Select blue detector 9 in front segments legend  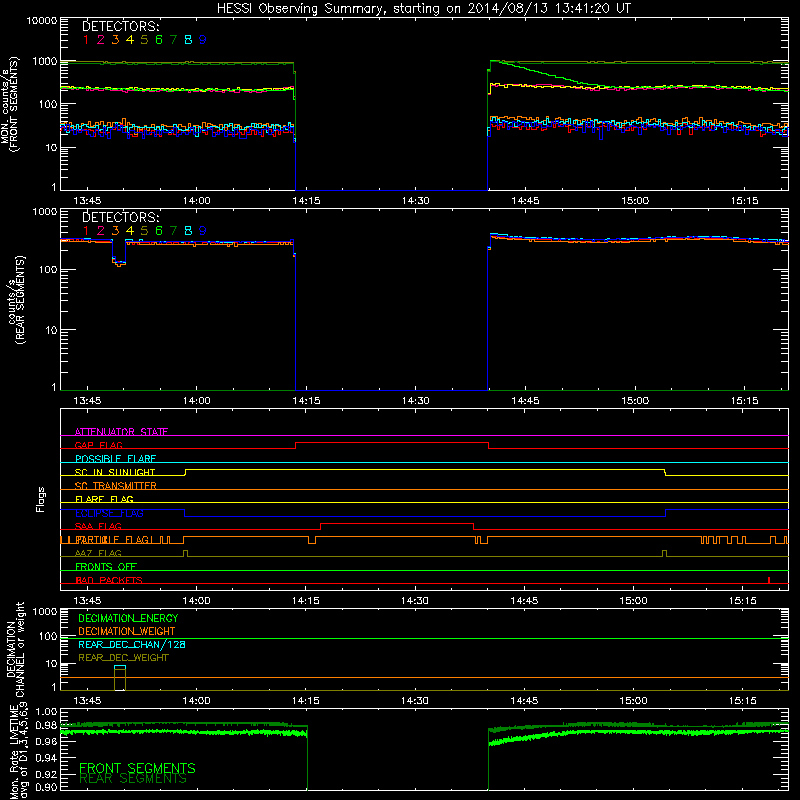click(x=203, y=40)
